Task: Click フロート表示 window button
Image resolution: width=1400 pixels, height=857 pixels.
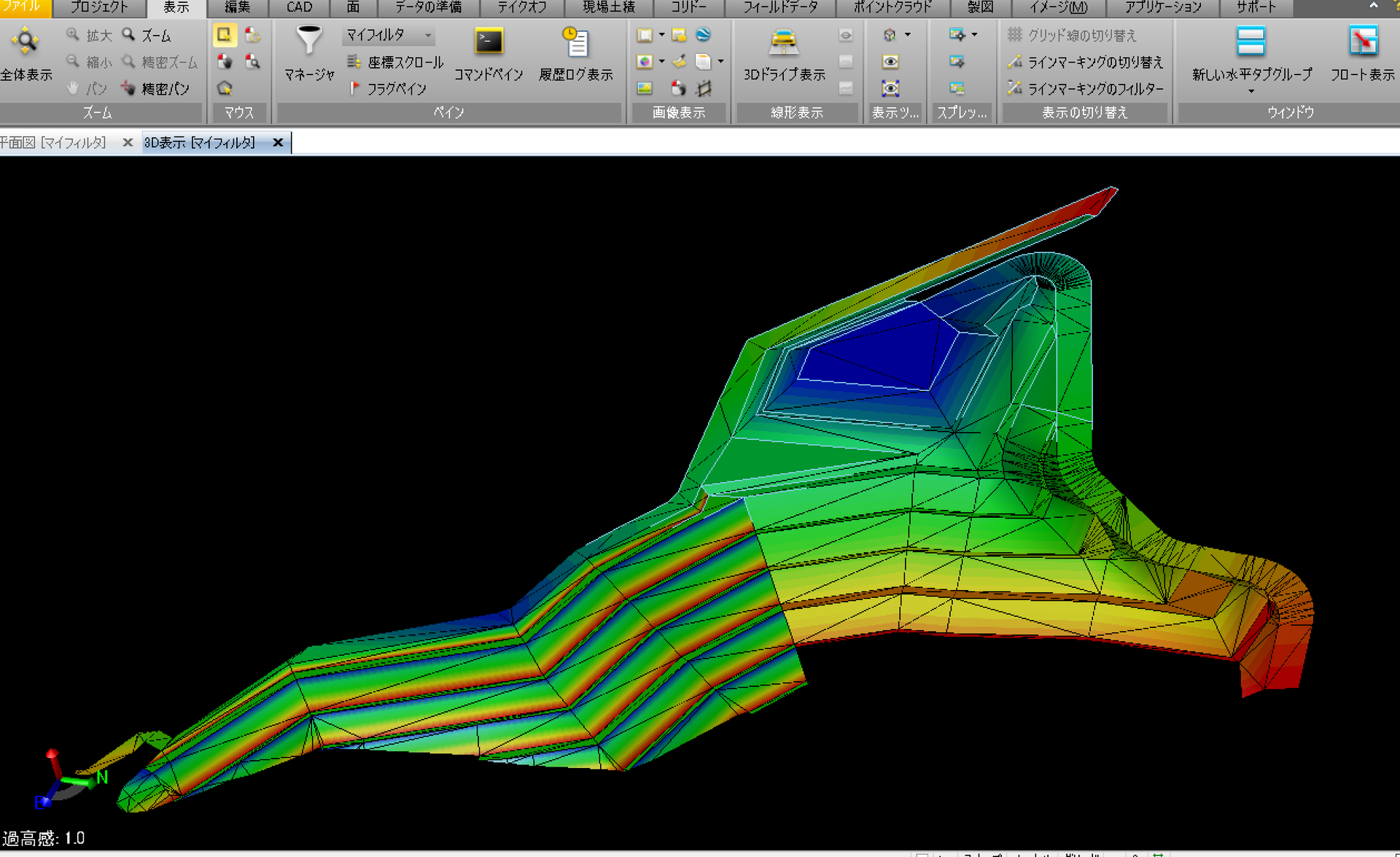Action: tap(1362, 53)
